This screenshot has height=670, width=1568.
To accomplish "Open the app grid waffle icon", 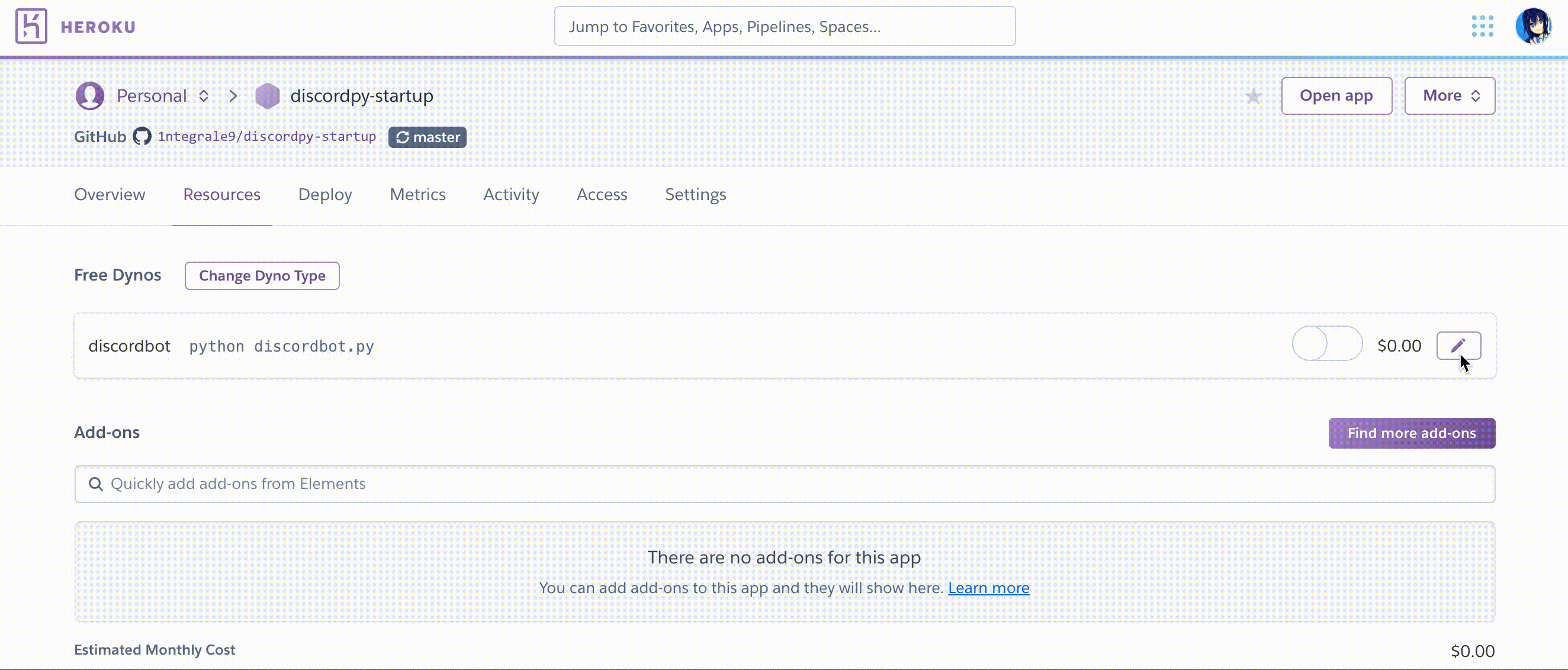I will (x=1483, y=26).
